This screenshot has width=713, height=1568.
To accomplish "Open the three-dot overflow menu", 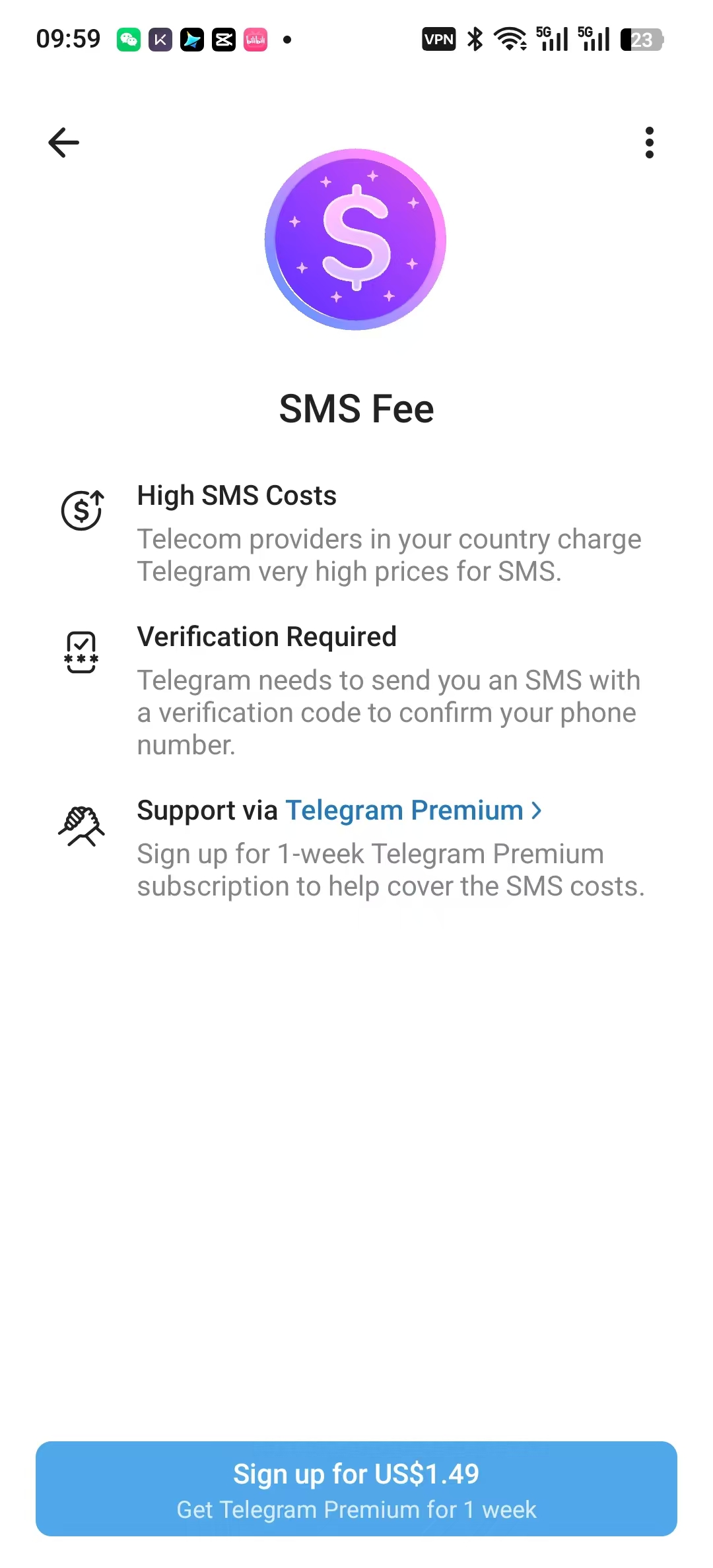I will point(650,143).
